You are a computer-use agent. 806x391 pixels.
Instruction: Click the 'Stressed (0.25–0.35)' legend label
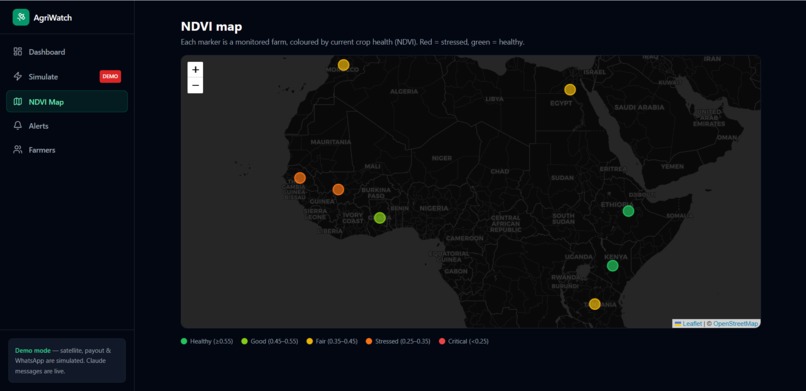pos(402,341)
